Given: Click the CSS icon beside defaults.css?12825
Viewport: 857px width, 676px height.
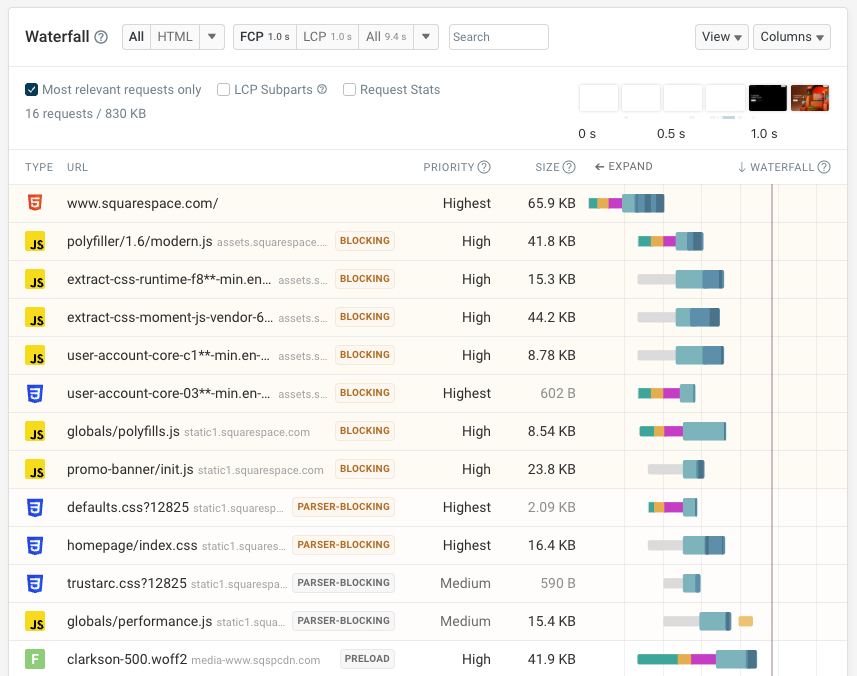Looking at the screenshot, I should coord(35,507).
